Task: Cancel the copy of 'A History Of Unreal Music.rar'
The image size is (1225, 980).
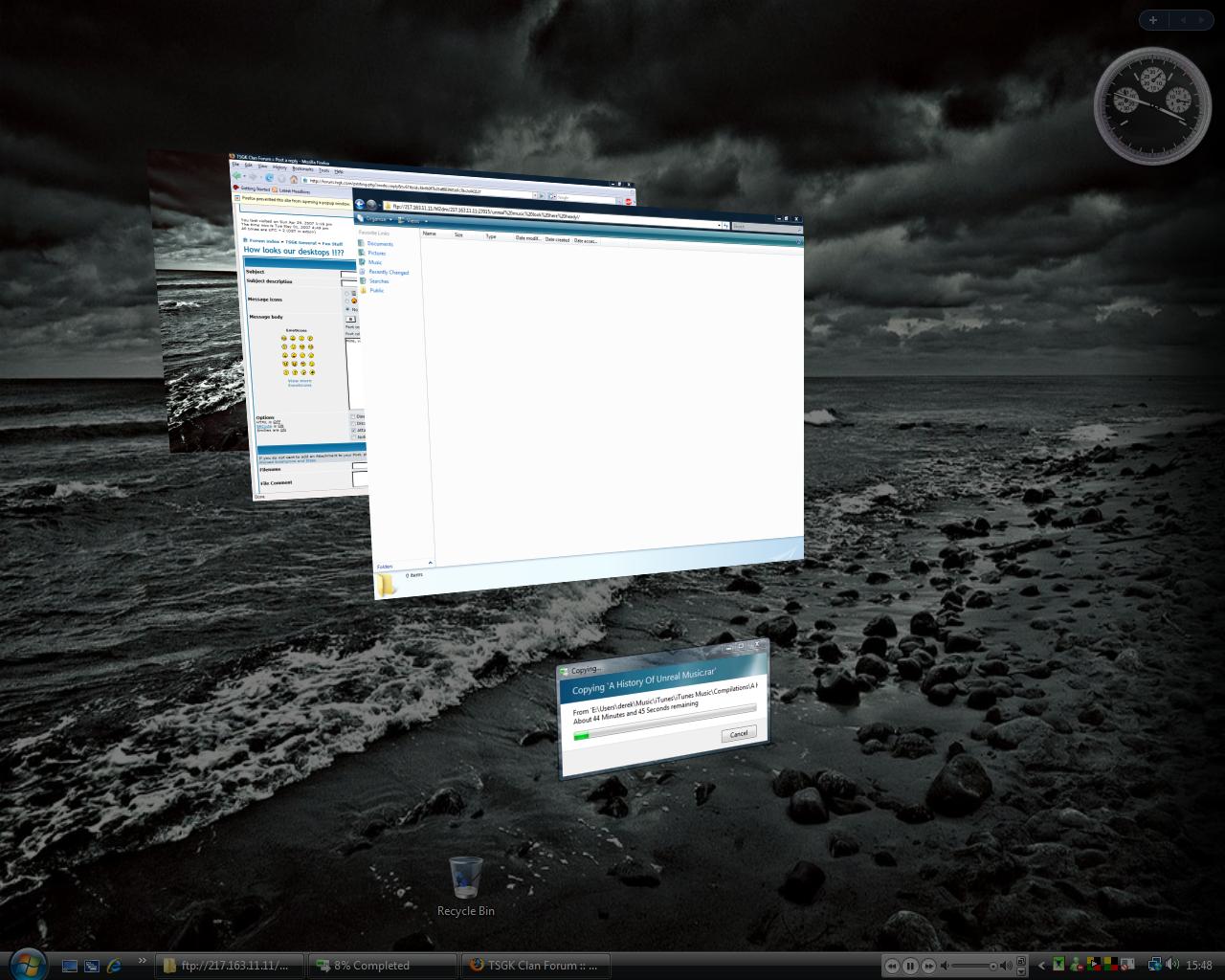Action: 737,733
